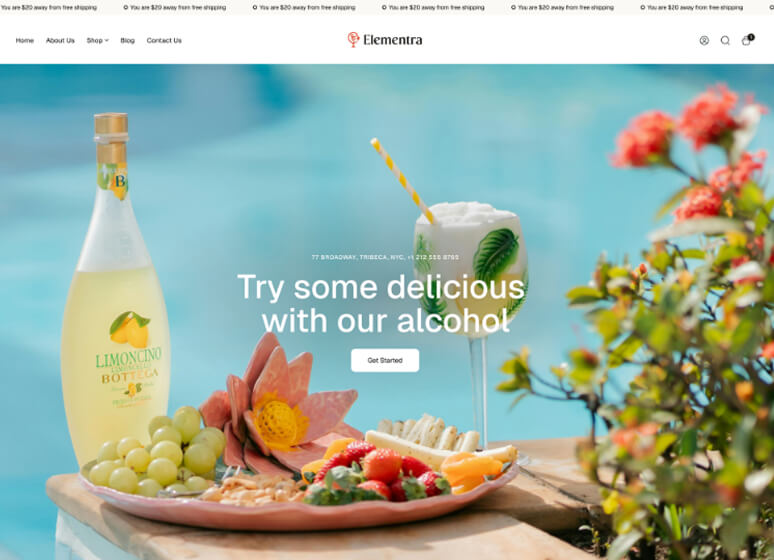Click the Get Started button
This screenshot has width=774, height=560.
coord(385,360)
